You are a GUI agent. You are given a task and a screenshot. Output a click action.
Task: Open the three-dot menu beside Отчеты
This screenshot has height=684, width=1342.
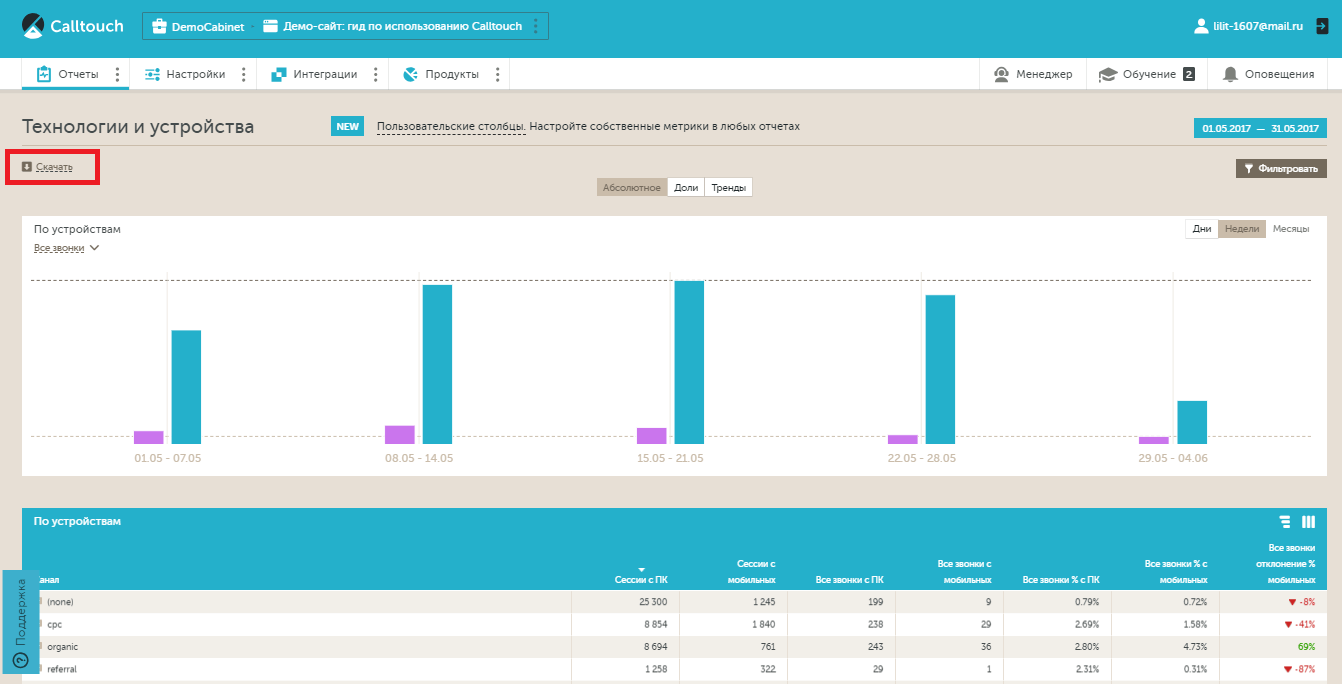click(117, 74)
